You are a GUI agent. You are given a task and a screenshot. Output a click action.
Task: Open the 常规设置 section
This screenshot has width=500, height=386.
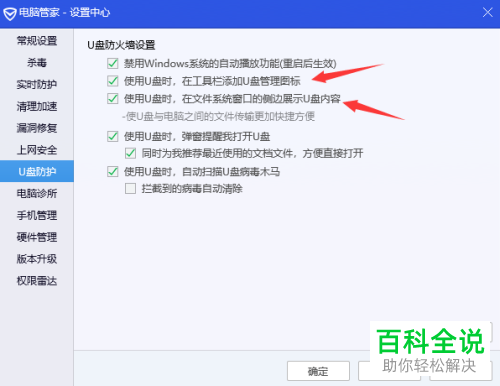tap(37, 41)
